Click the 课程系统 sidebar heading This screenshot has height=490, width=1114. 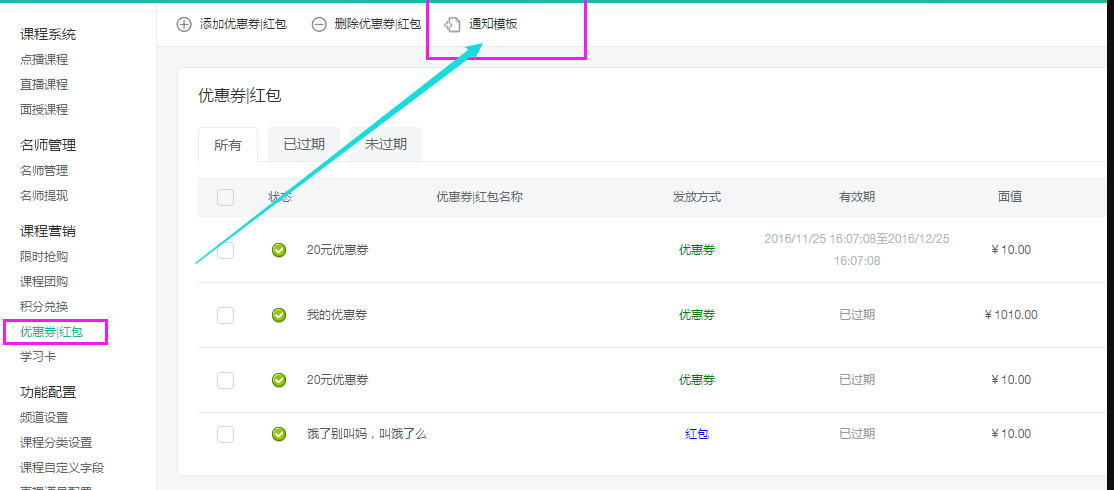(x=48, y=34)
